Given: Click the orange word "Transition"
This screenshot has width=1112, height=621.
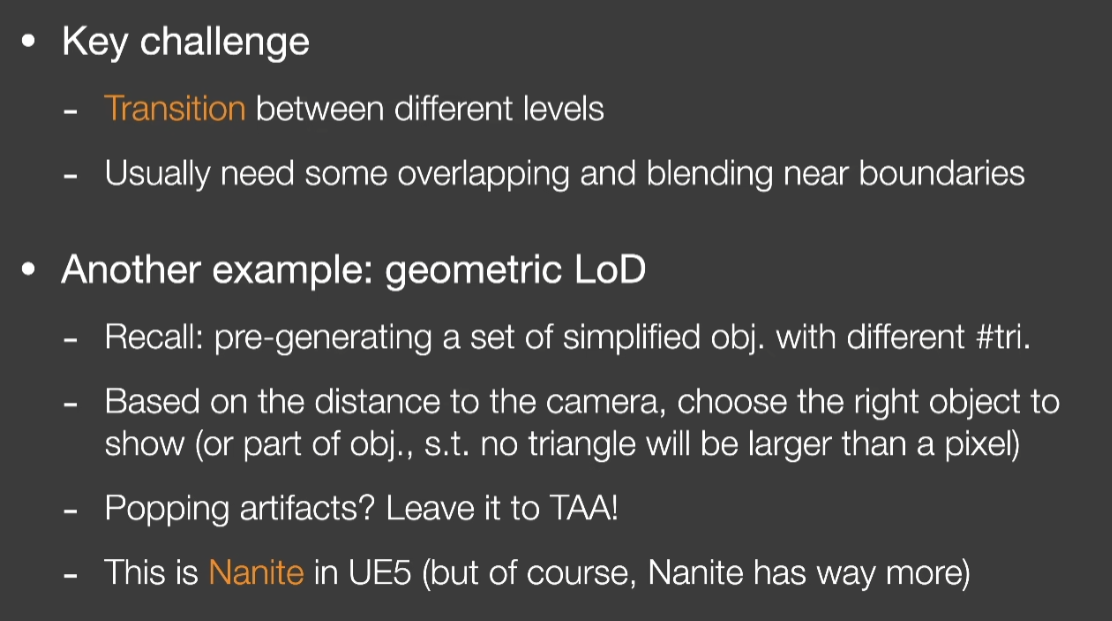Looking at the screenshot, I should point(175,109).
